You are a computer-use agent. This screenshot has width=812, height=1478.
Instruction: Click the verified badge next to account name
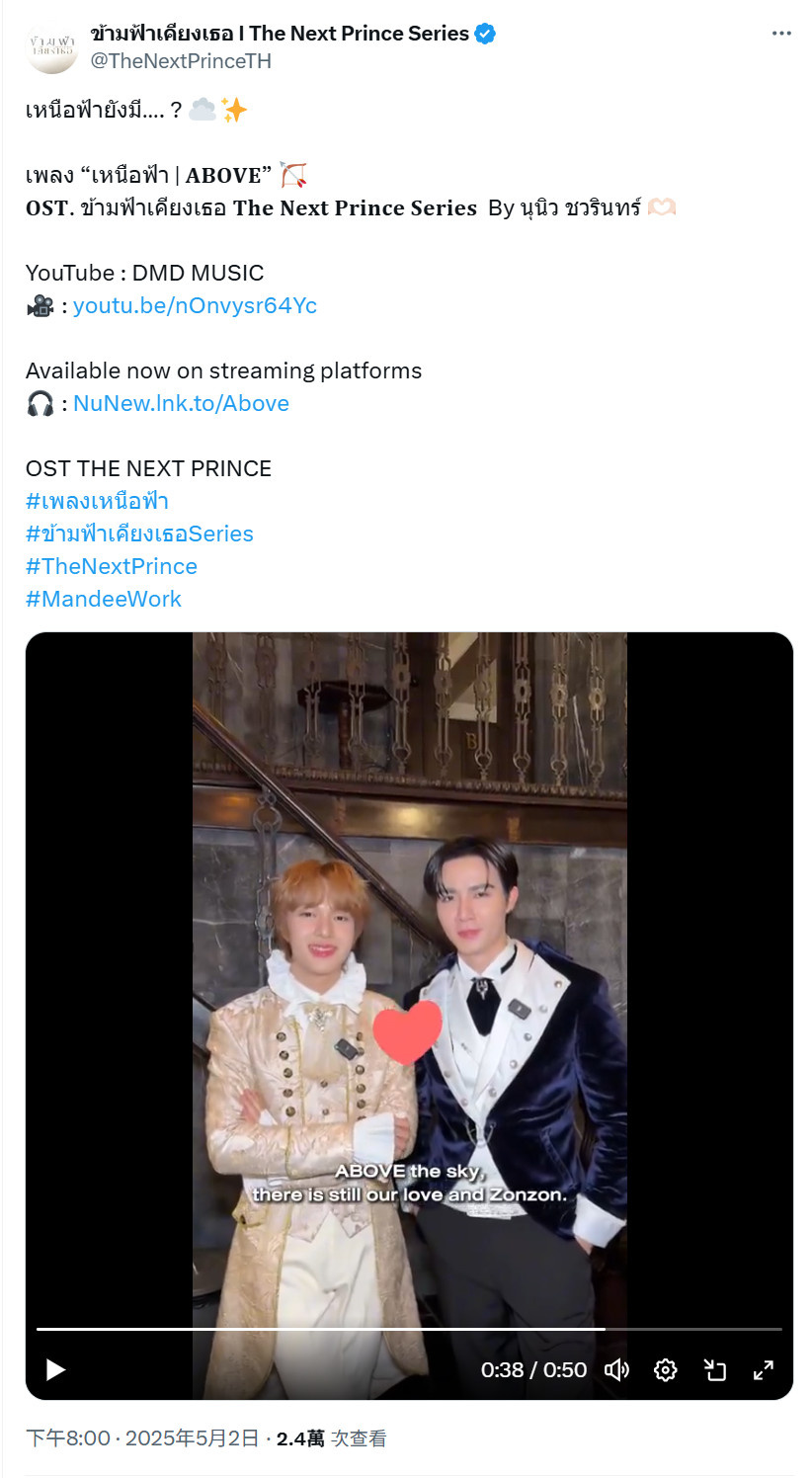485,34
